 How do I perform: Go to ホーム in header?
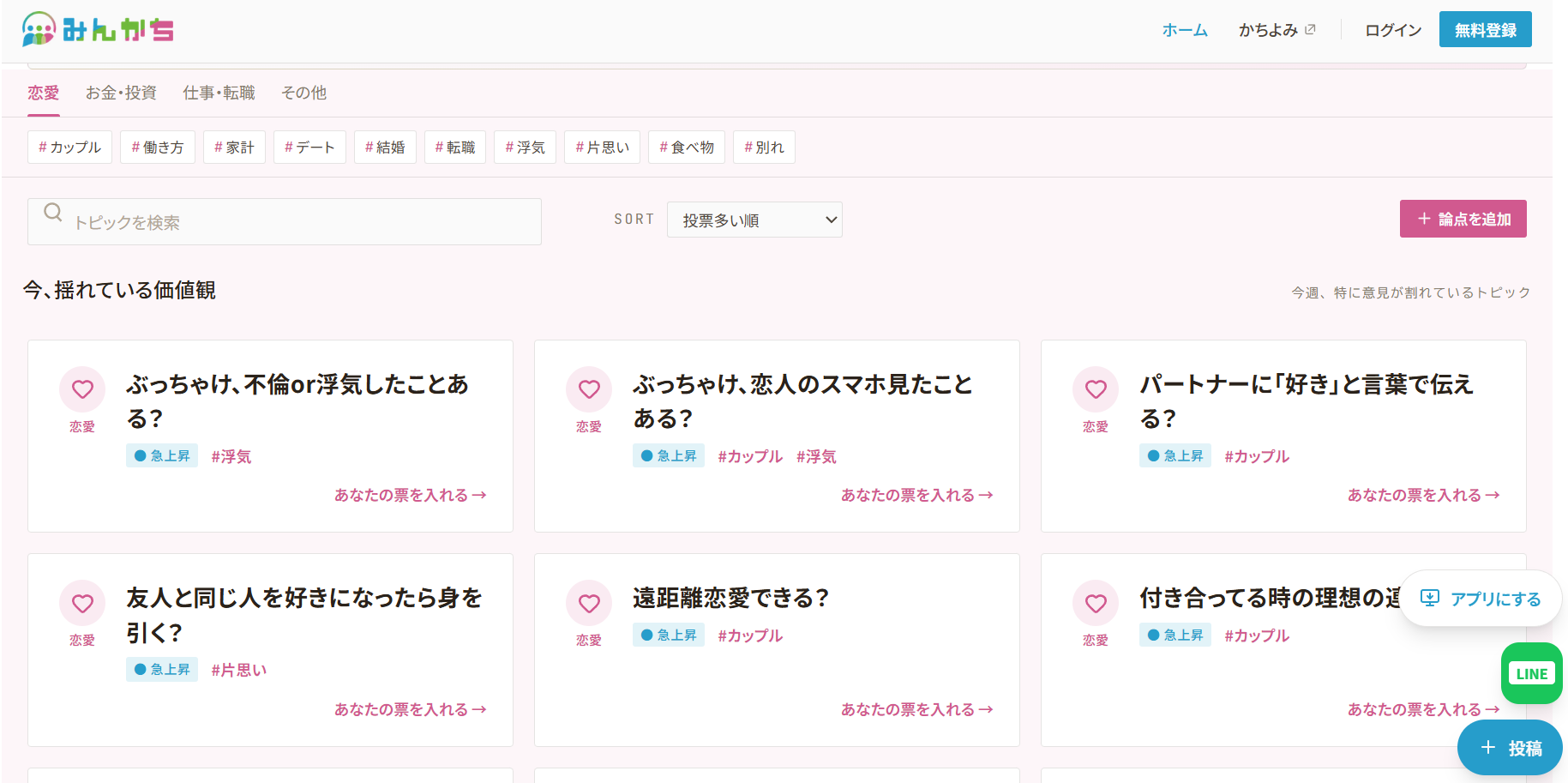click(x=1185, y=30)
